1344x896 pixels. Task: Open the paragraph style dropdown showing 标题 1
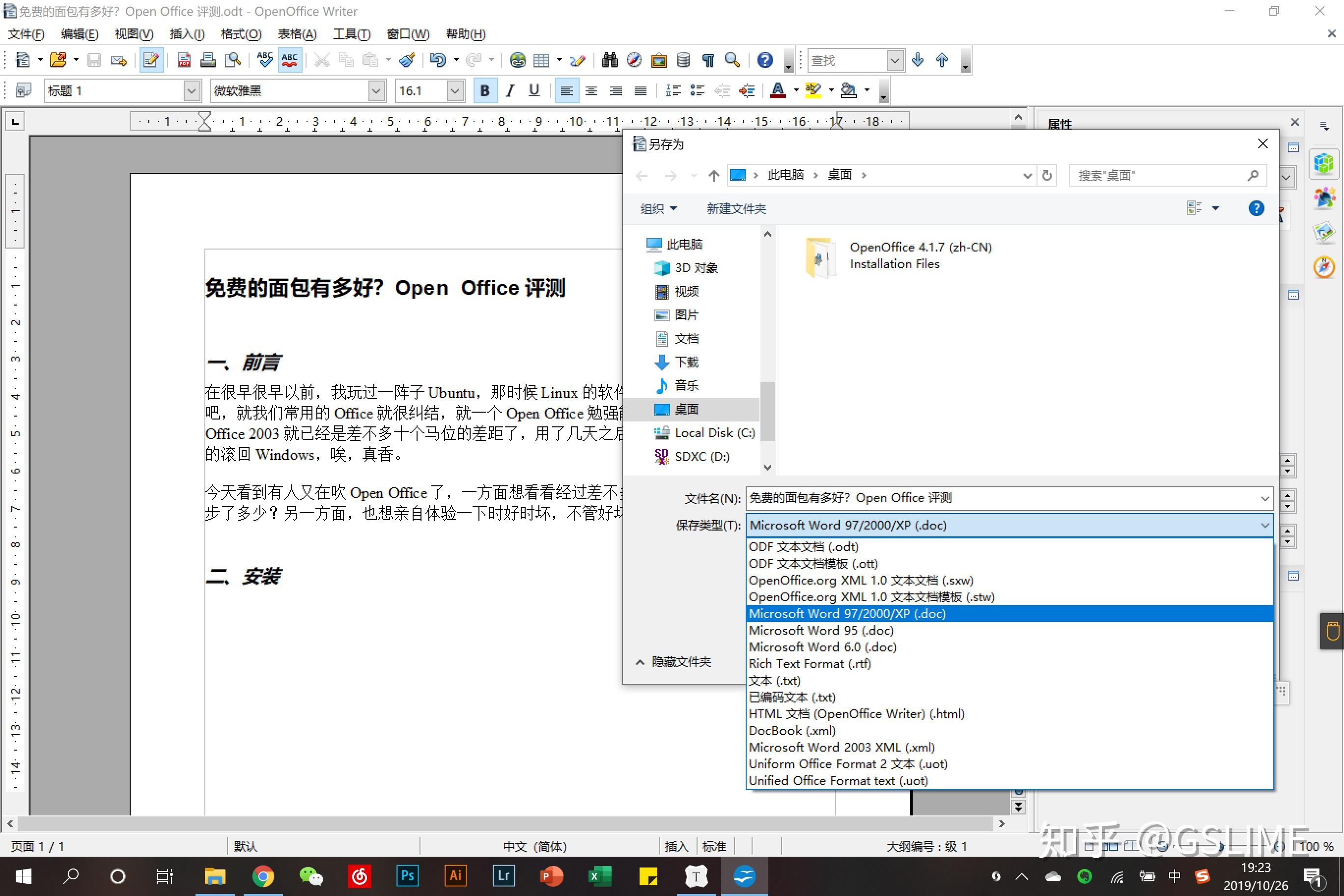pos(192,90)
